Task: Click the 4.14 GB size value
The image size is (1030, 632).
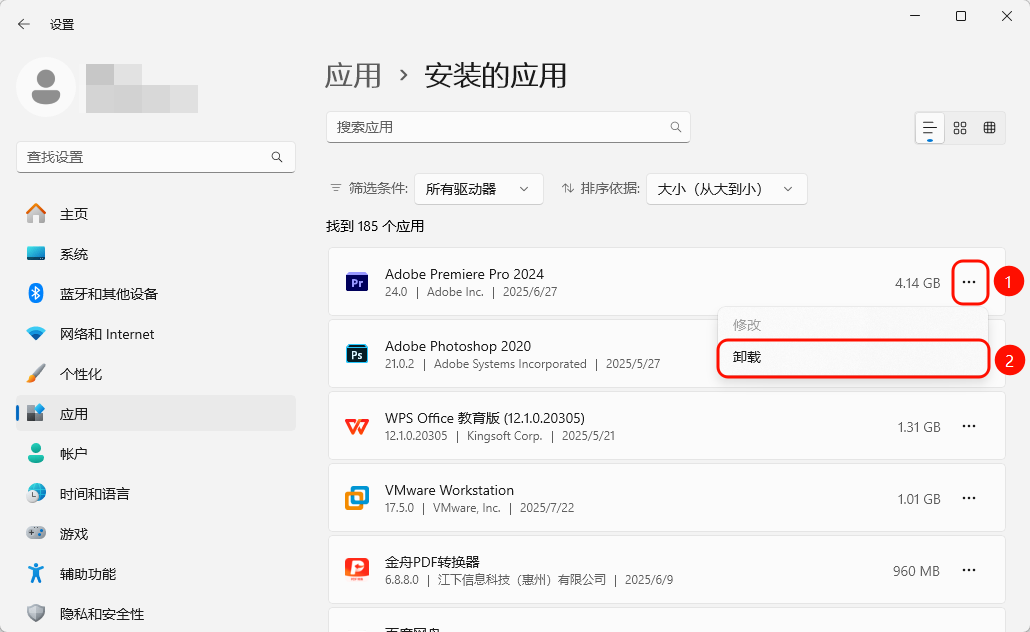Action: pyautogui.click(x=918, y=283)
